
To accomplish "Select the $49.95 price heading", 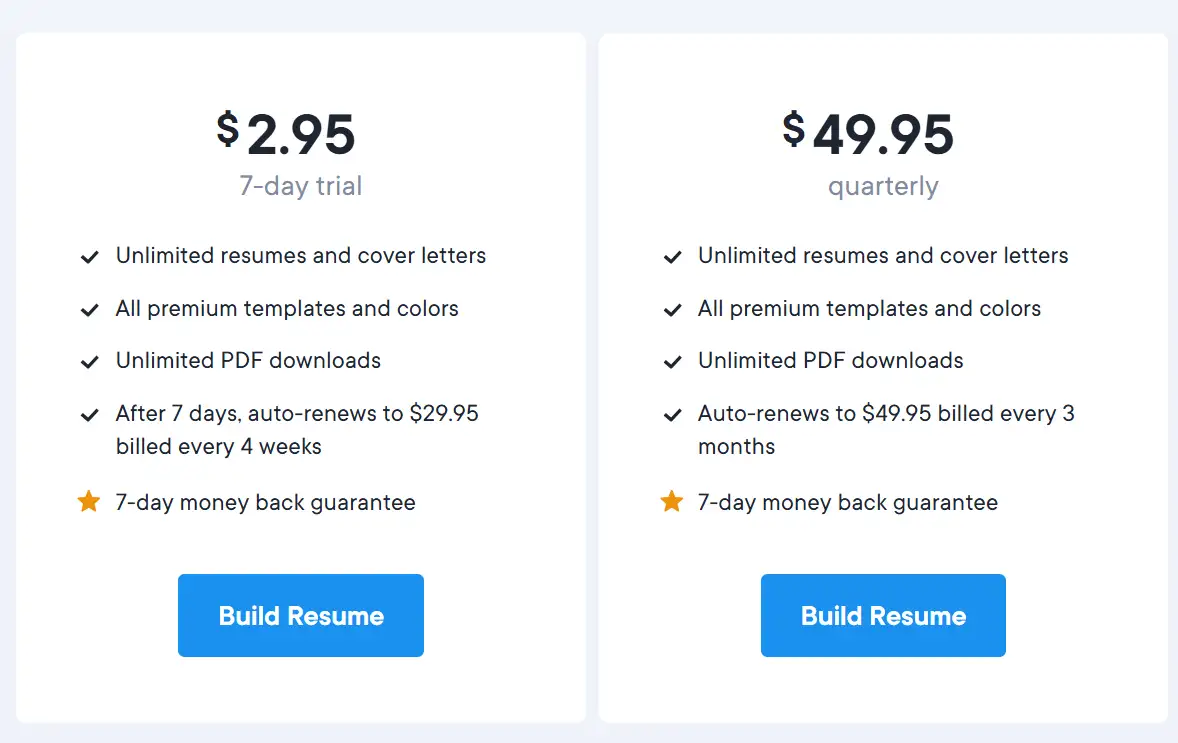I will tap(869, 134).
